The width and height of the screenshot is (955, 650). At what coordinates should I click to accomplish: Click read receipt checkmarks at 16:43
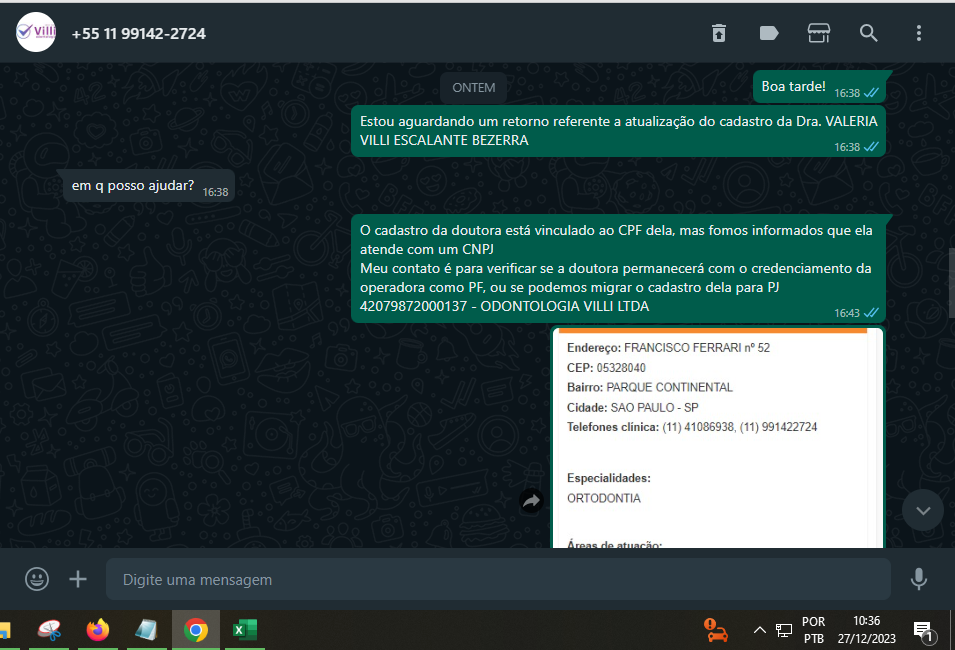[x=872, y=313]
